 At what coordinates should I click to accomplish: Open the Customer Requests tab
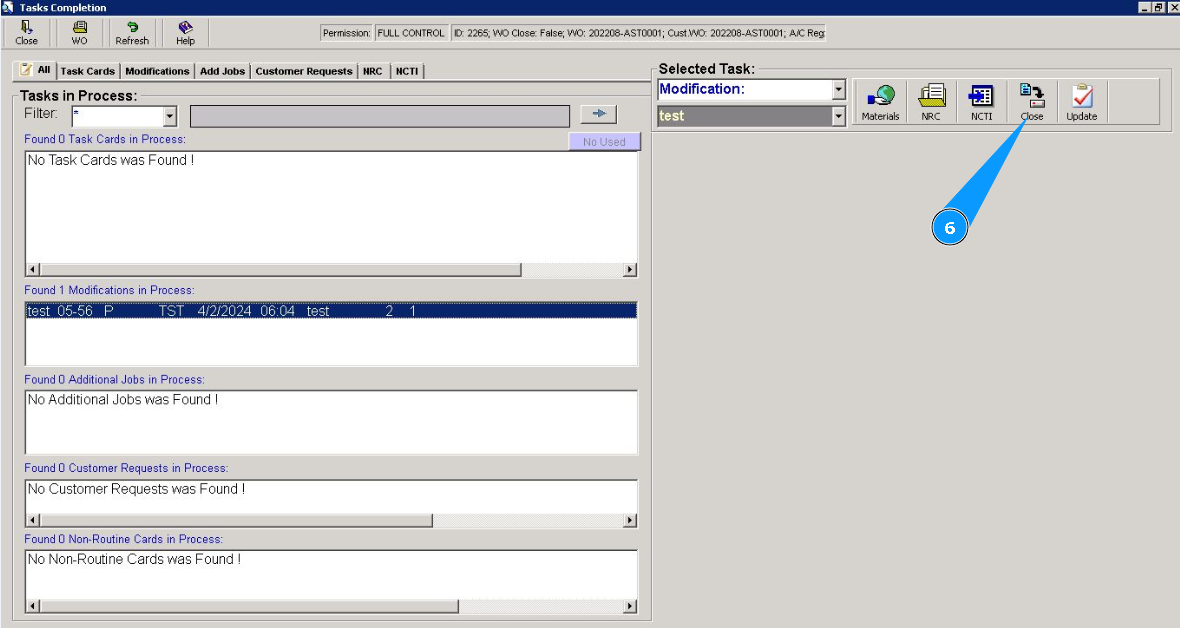click(303, 71)
